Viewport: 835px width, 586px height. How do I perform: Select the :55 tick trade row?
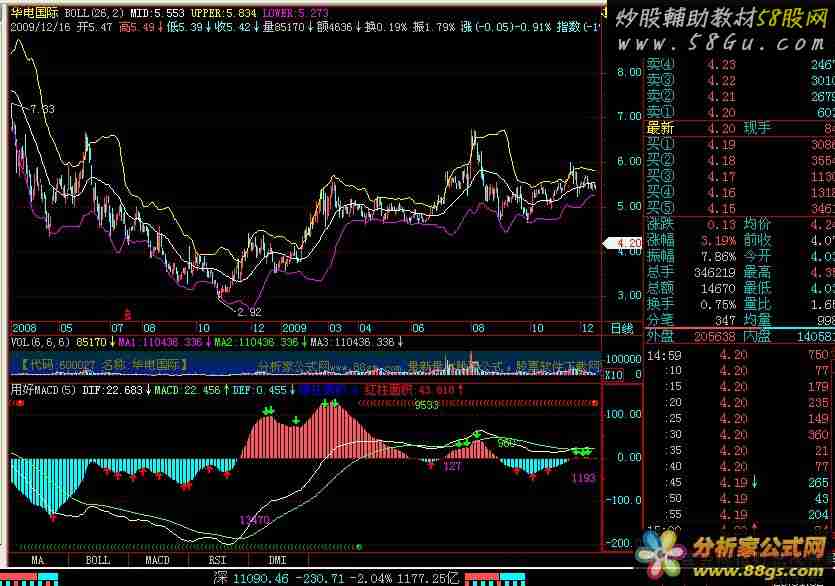(x=740, y=515)
